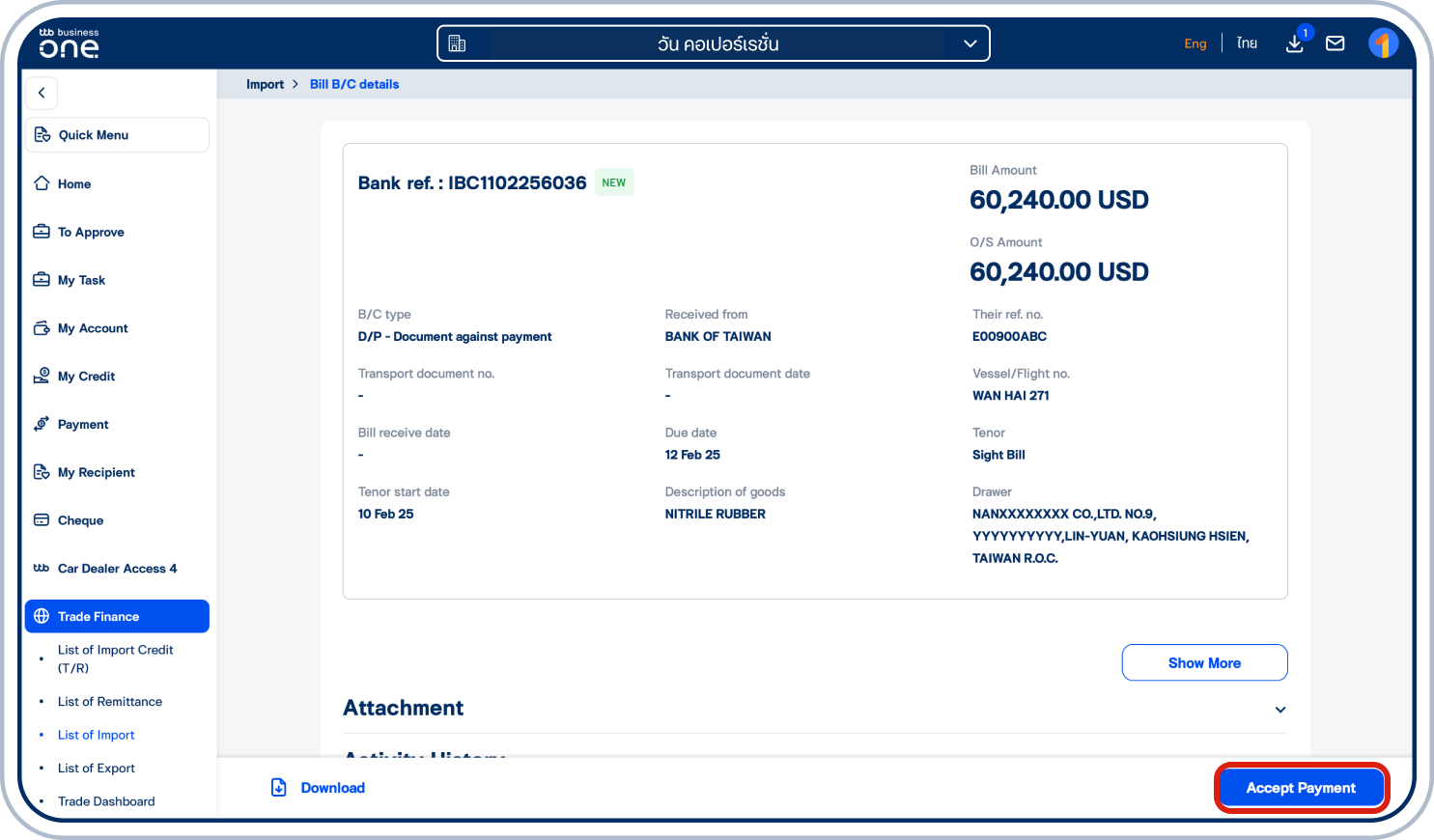Click the My Account card icon

pos(41,328)
